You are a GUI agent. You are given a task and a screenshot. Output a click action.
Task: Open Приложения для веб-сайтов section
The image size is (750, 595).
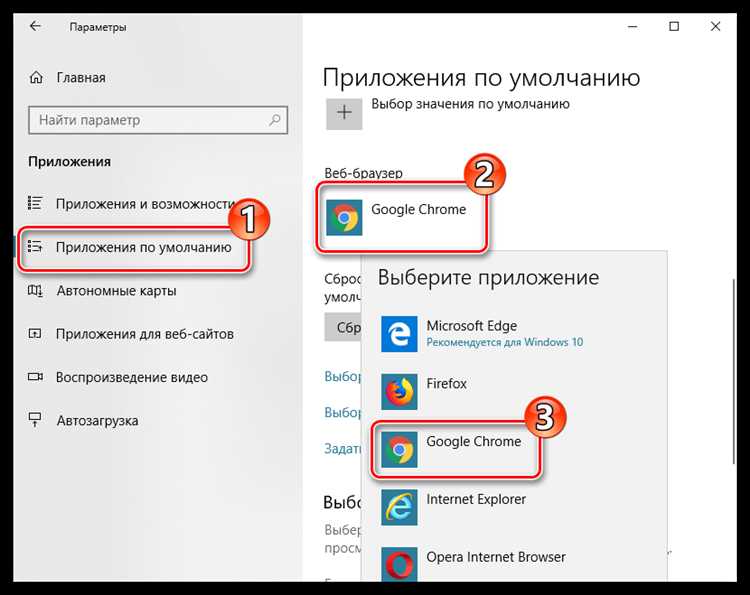(131, 334)
